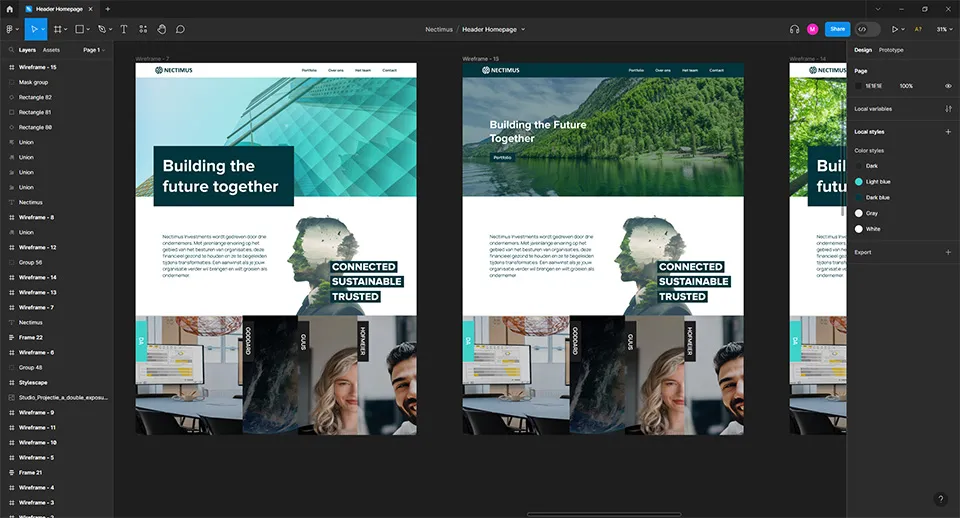
Task: Click the headphones audio chat icon
Action: pyautogui.click(x=794, y=29)
